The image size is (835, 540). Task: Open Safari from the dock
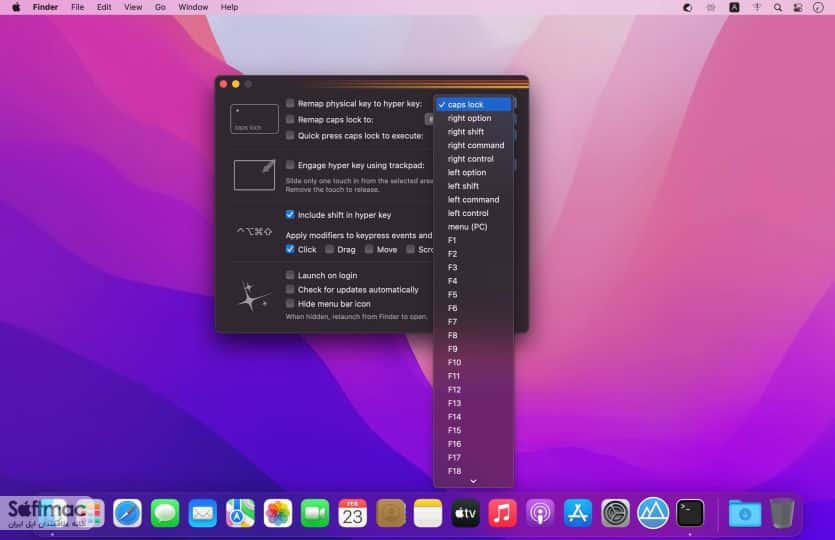(x=127, y=513)
